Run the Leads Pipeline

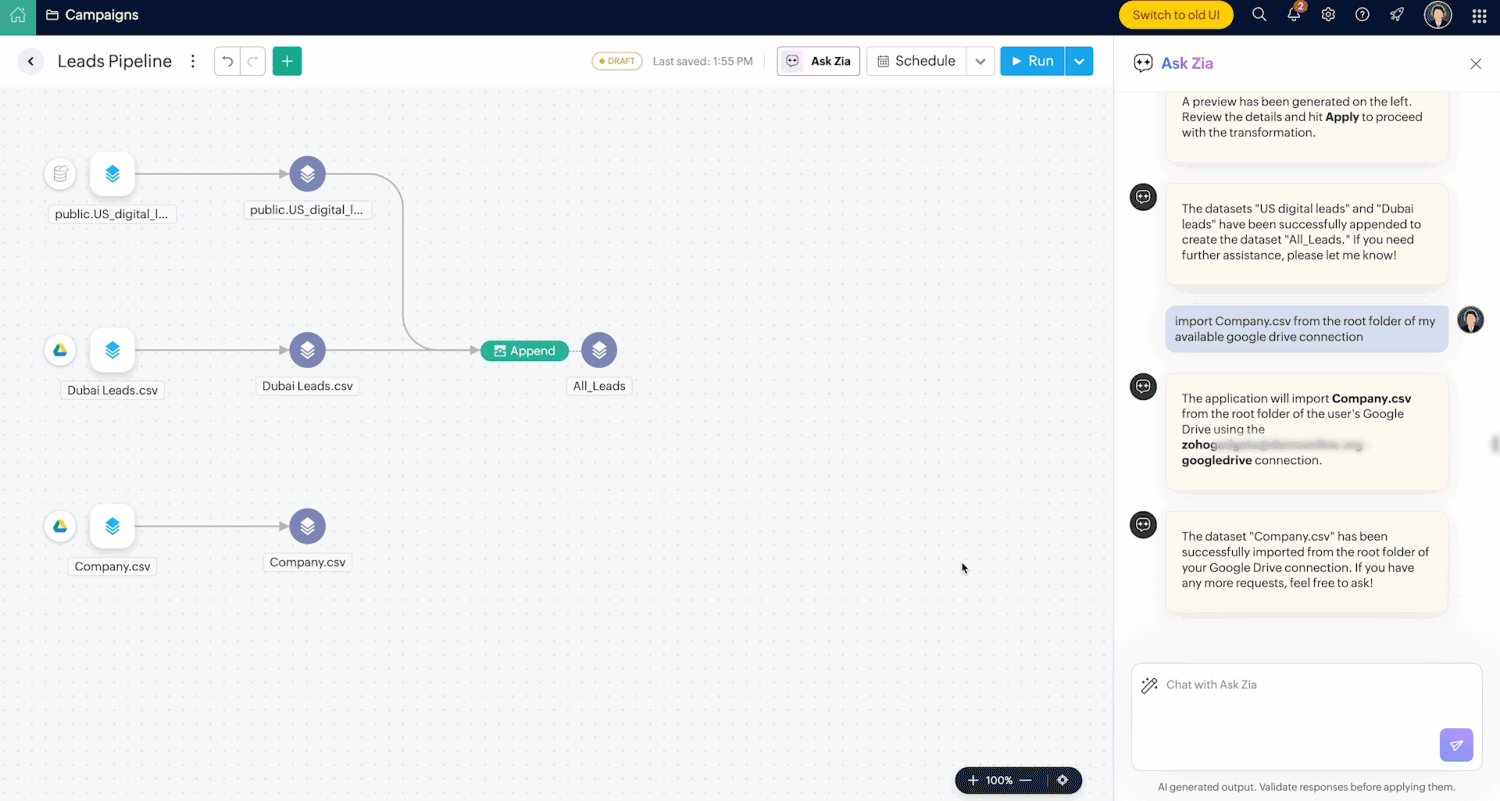tap(1032, 61)
